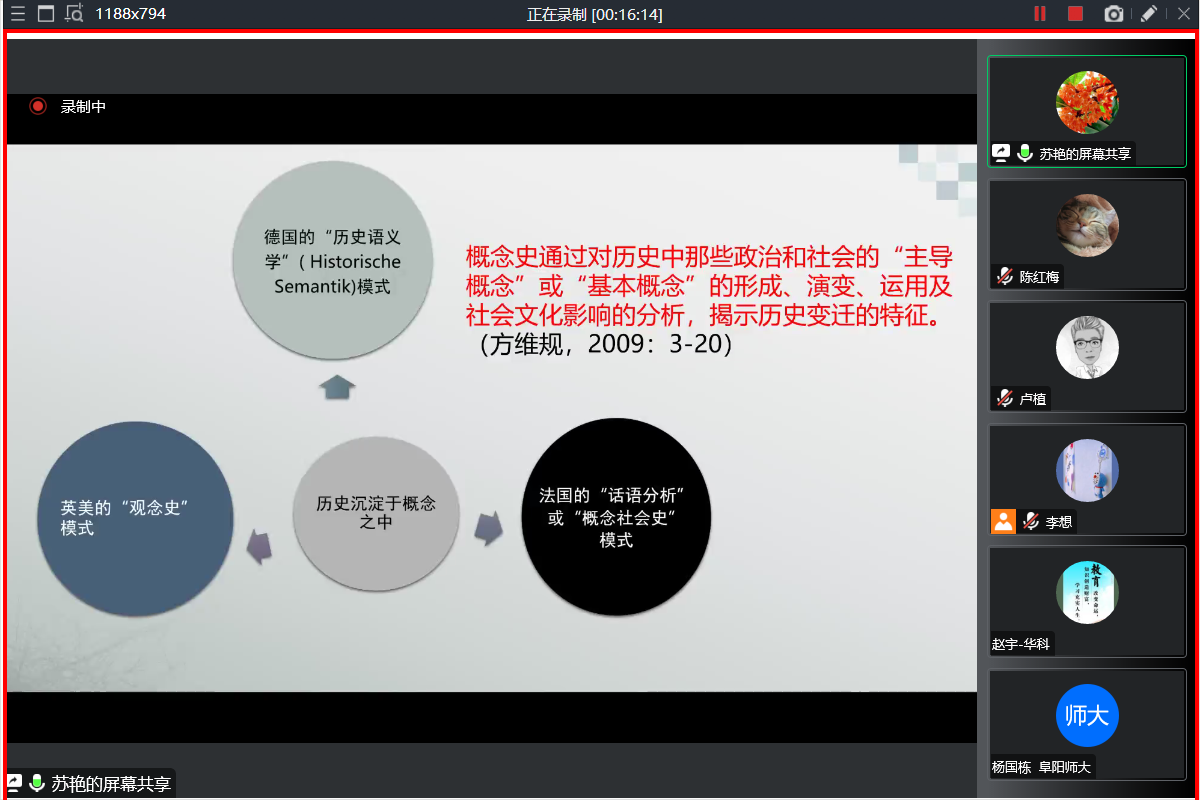Click the muted microphone icon for 陈红梅

pos(1004,276)
